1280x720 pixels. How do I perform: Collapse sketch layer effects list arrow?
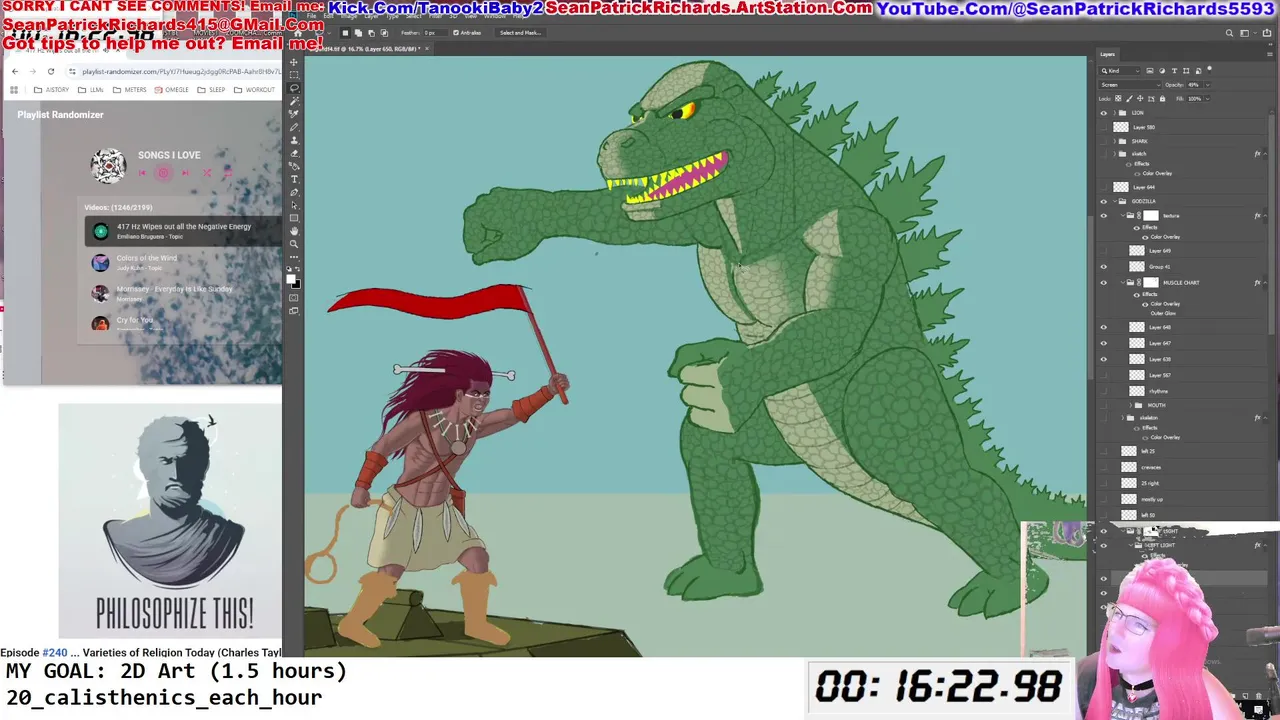coord(1265,154)
